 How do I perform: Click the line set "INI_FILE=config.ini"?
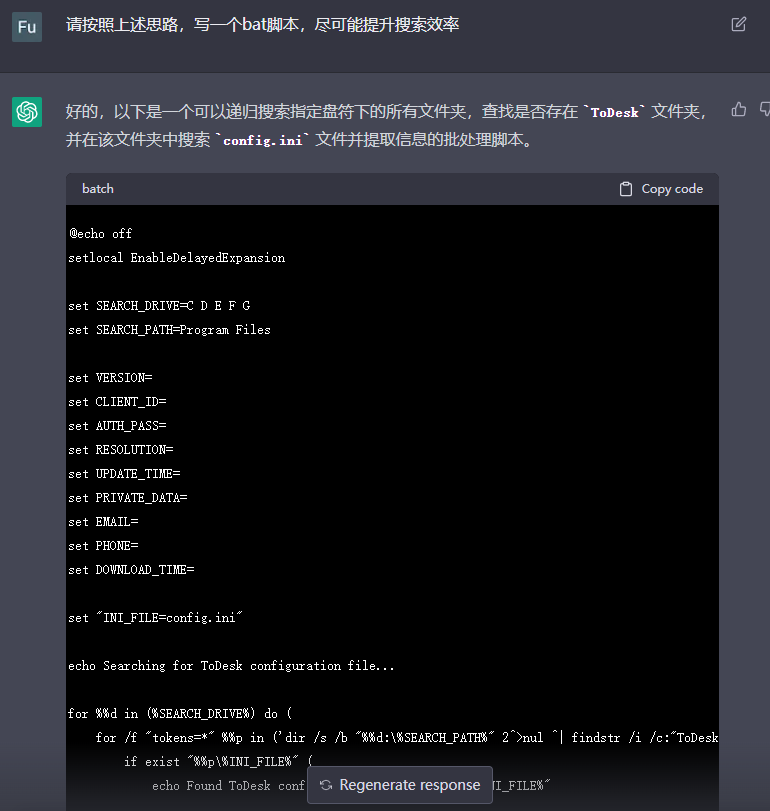point(155,618)
